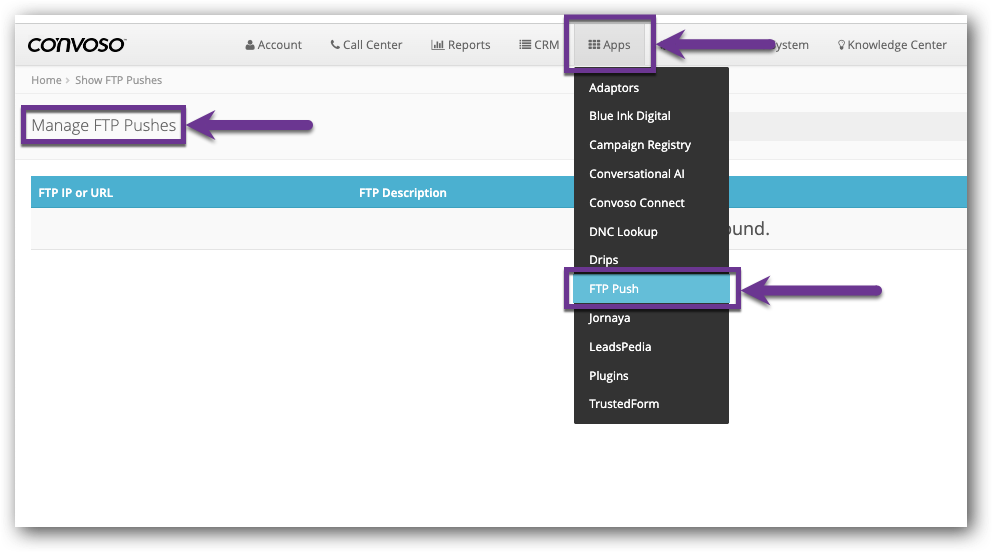Choose Jornaya in Apps dropdown
The width and height of the screenshot is (992, 552).
pos(651,318)
